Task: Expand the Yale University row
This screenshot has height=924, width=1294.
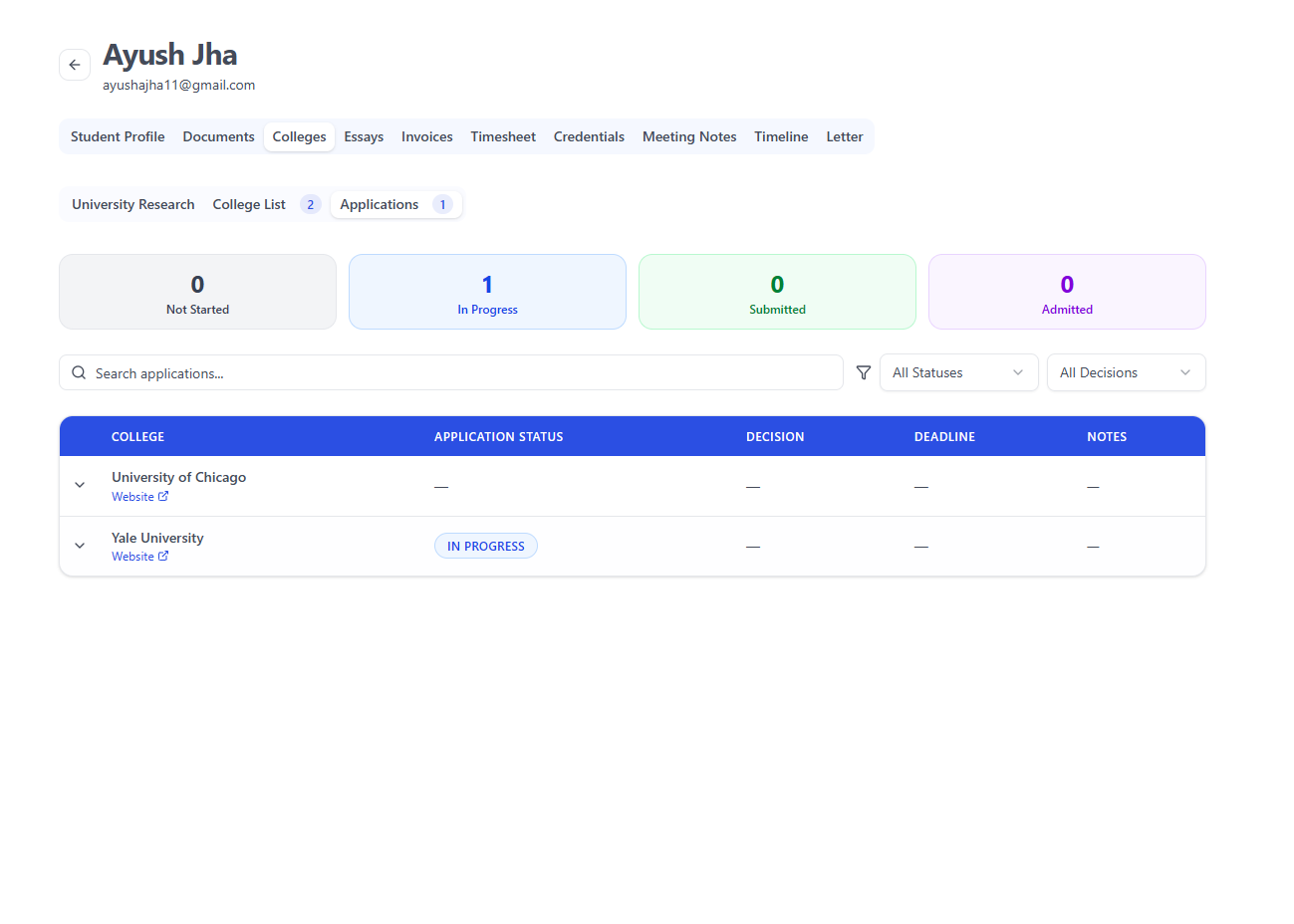Action: [x=80, y=546]
